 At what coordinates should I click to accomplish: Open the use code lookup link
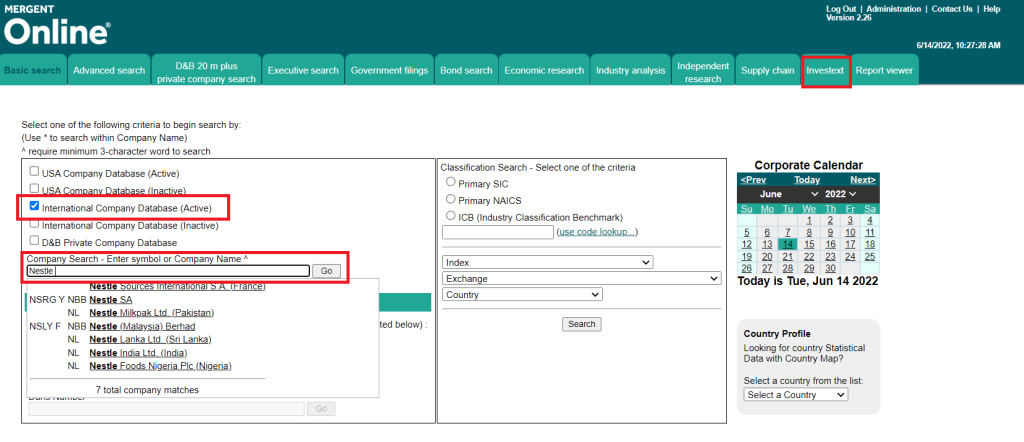[597, 232]
